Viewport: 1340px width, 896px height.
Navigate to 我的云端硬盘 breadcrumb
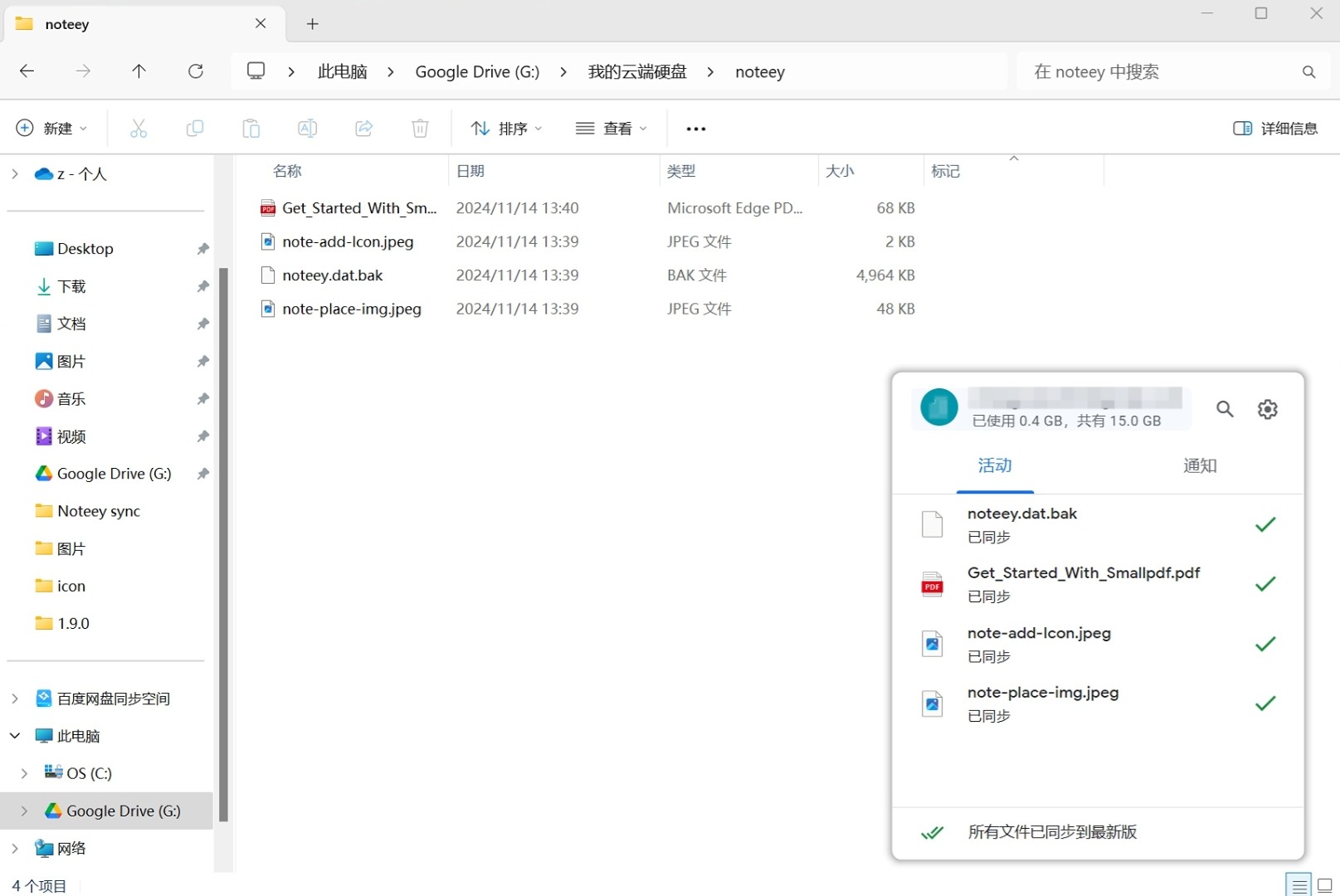(637, 72)
